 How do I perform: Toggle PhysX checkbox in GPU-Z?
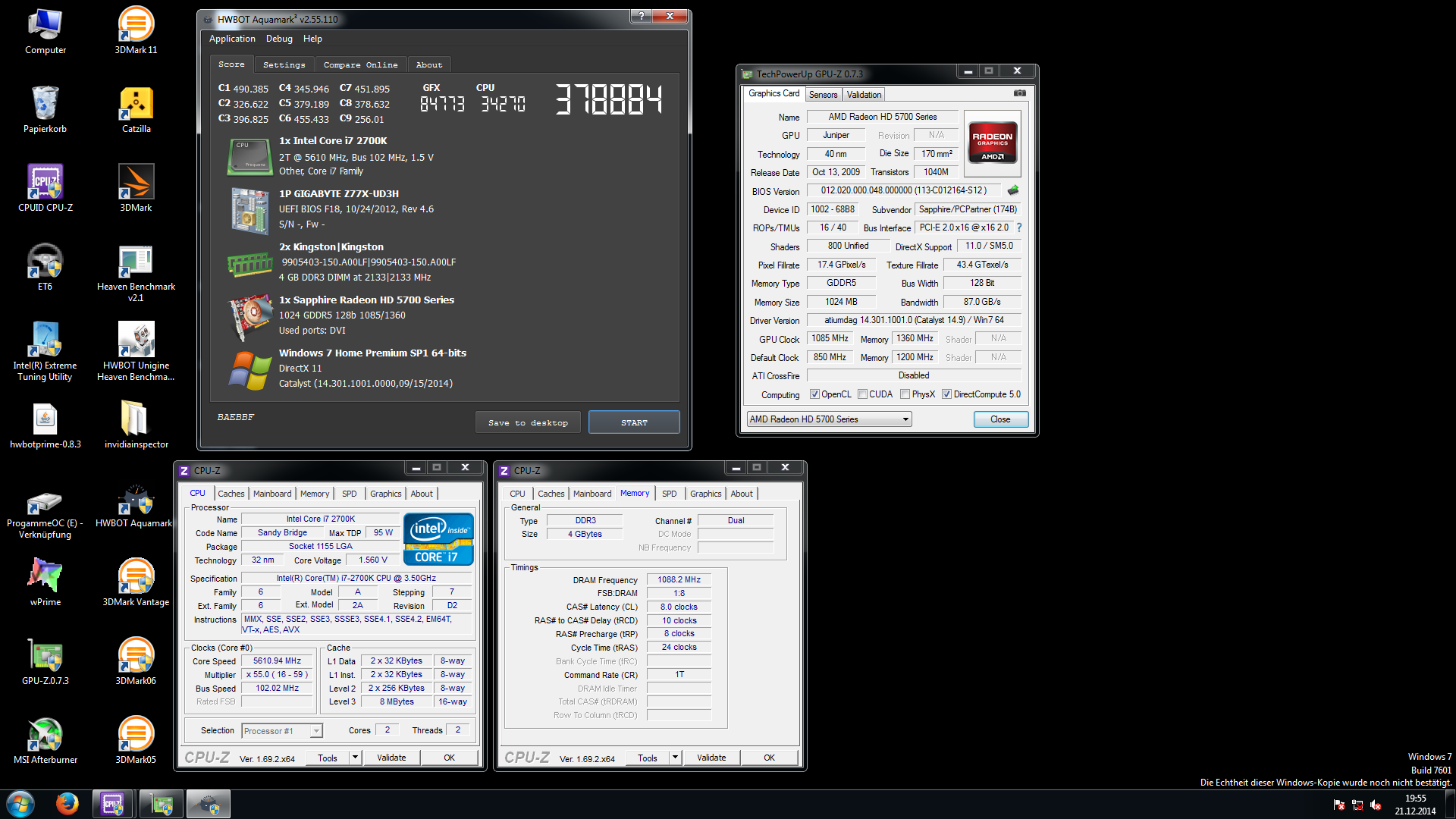click(905, 394)
